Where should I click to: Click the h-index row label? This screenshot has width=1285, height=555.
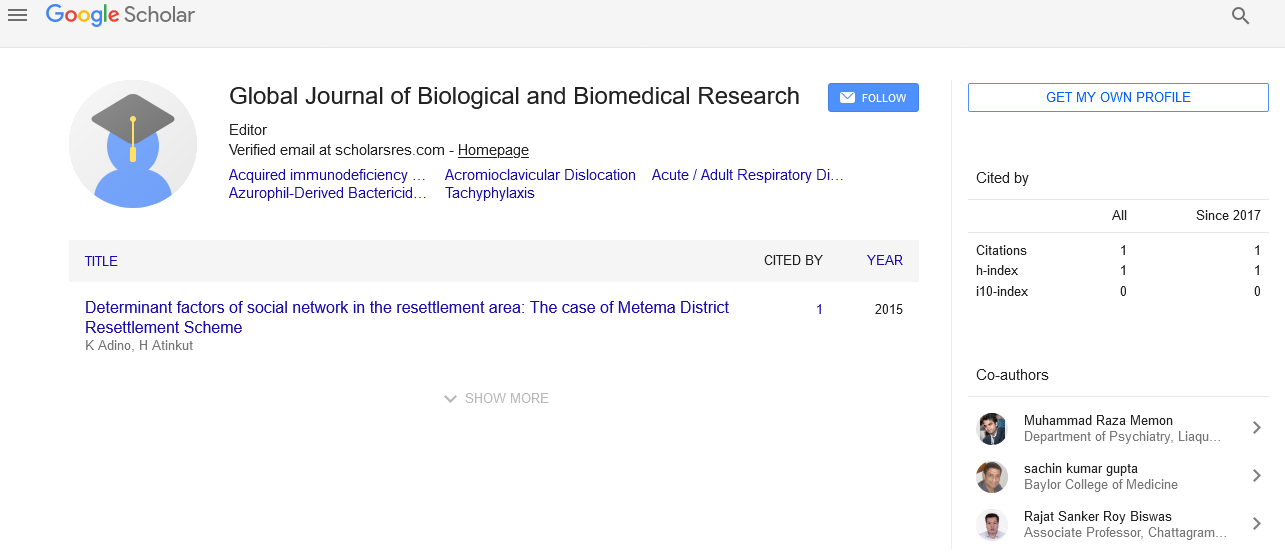pyautogui.click(x=995, y=271)
